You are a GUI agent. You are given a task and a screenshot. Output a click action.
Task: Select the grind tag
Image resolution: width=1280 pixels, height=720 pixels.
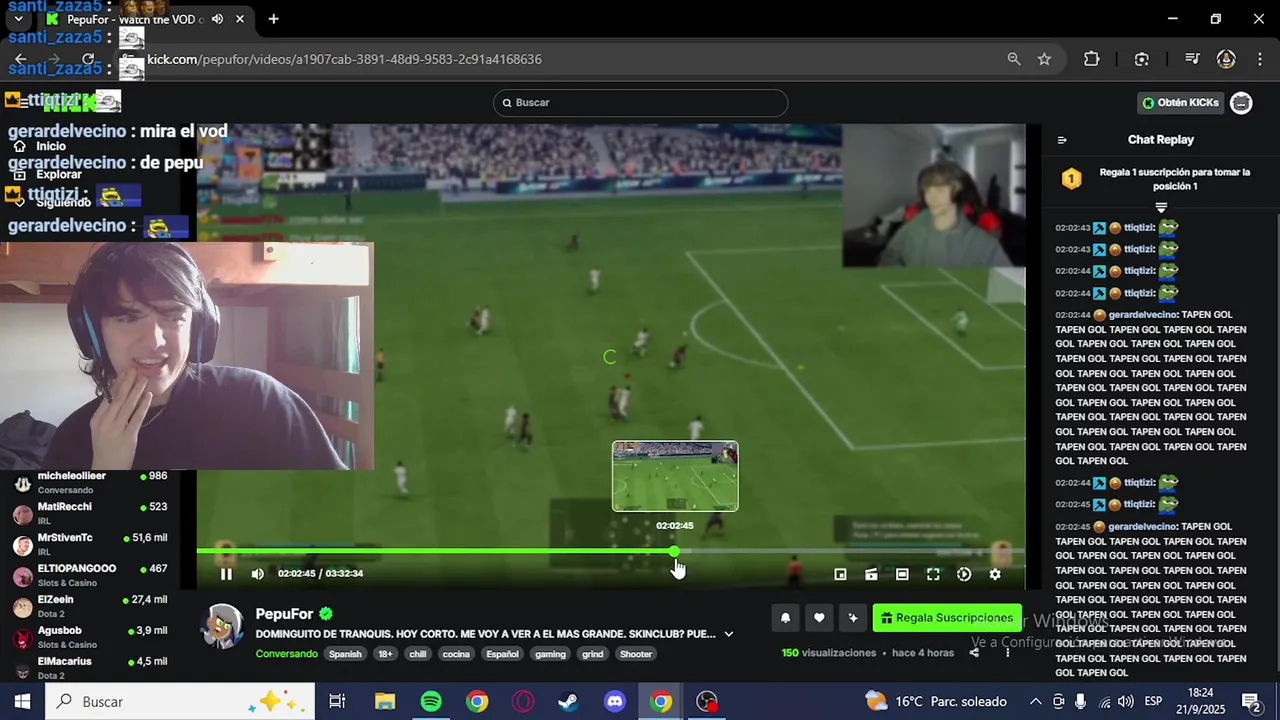coord(593,654)
